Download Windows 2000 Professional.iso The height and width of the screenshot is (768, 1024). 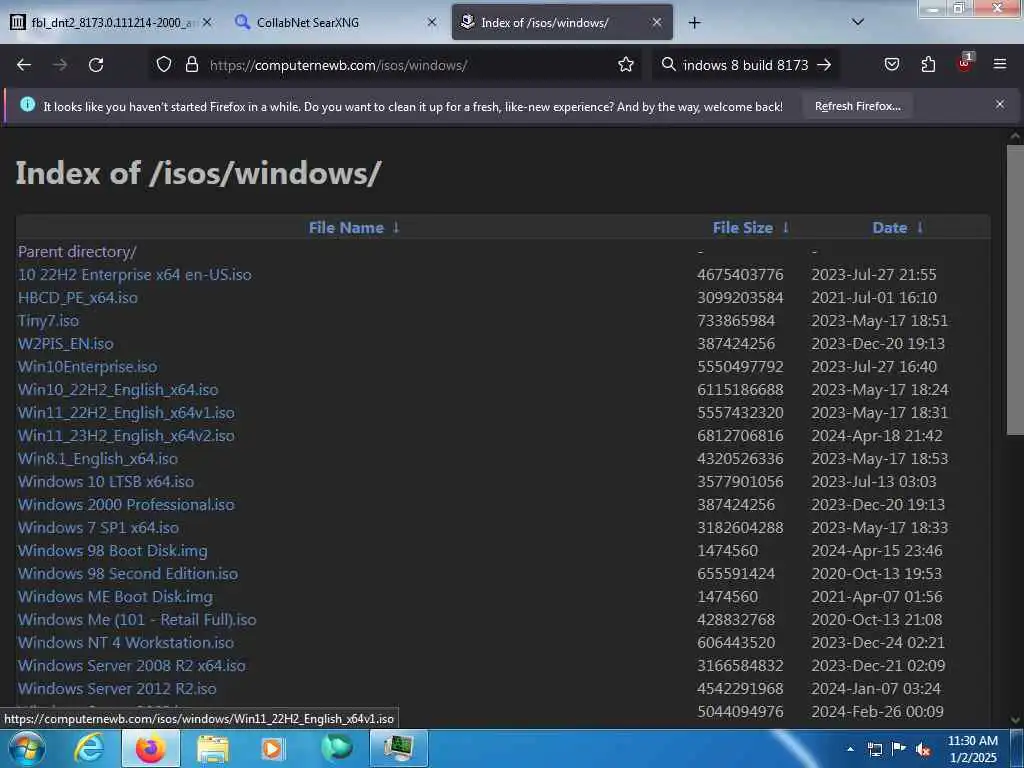tap(126, 504)
